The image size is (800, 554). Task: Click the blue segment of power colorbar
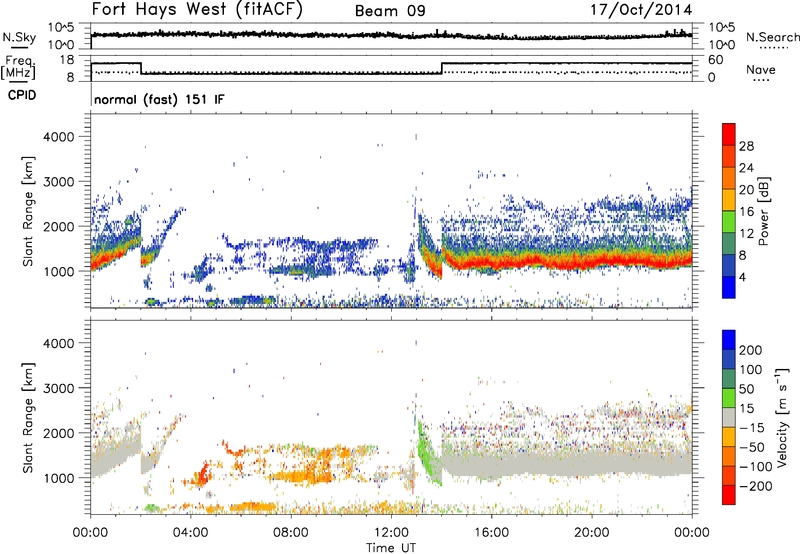click(729, 287)
